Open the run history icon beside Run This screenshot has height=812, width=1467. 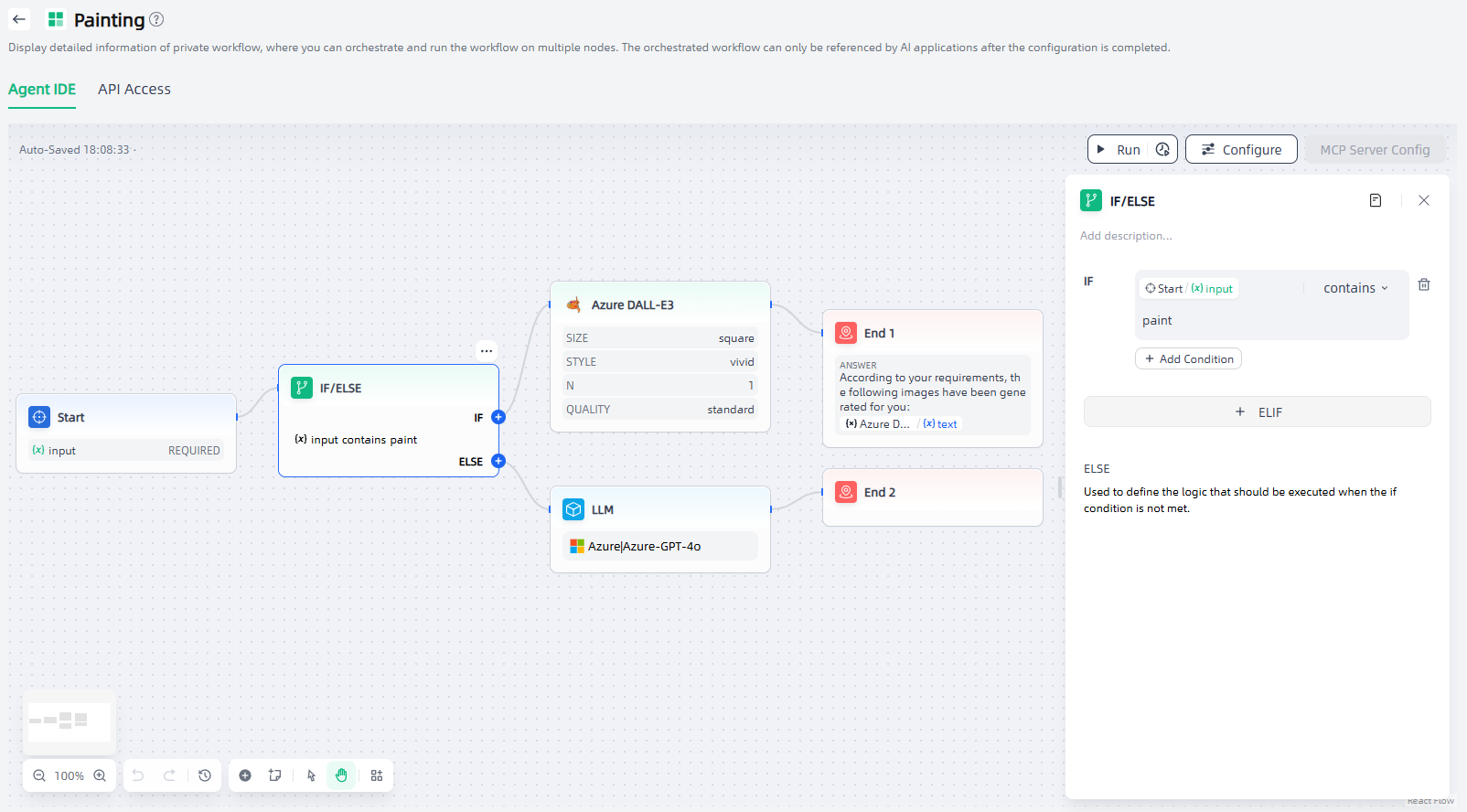coord(1162,150)
